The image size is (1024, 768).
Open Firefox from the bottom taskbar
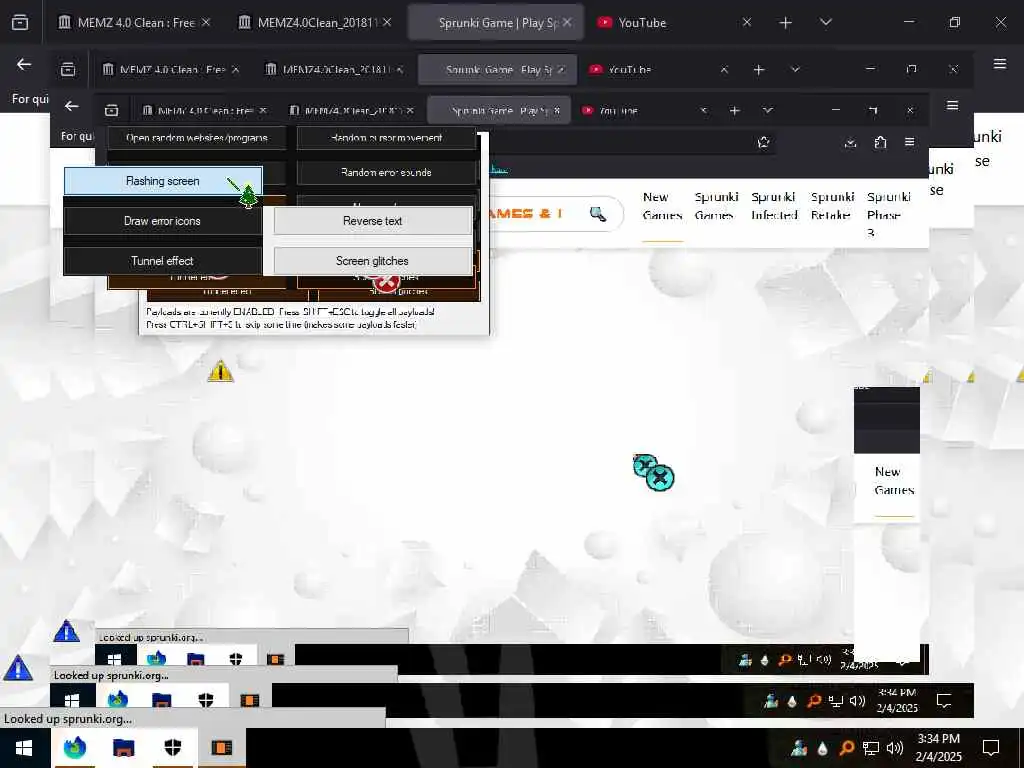[x=75, y=747]
